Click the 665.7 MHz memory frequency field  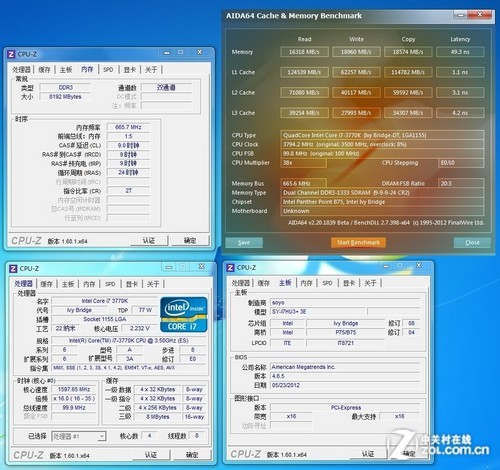(x=128, y=127)
